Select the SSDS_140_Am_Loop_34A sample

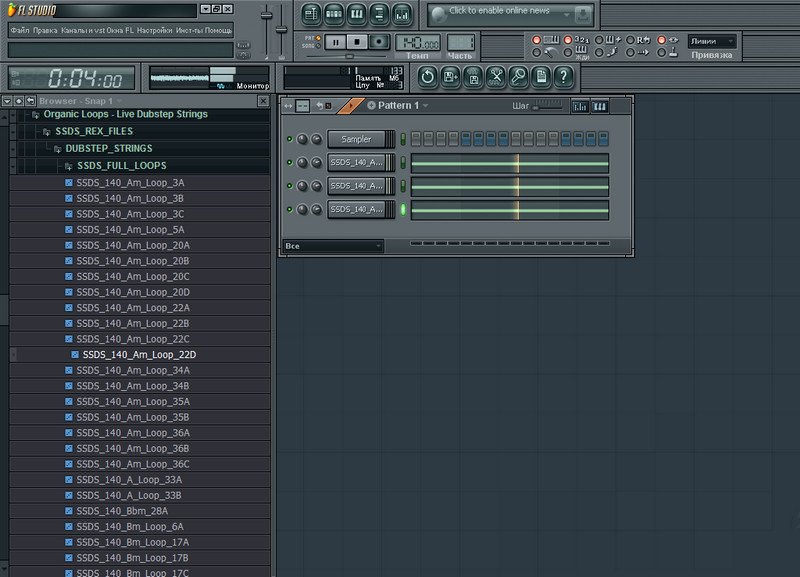coord(132,370)
